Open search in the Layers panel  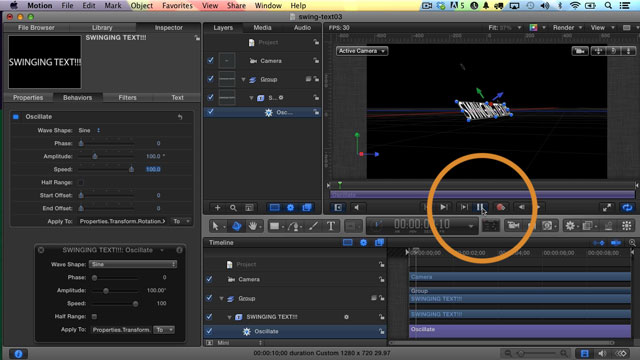233,208
